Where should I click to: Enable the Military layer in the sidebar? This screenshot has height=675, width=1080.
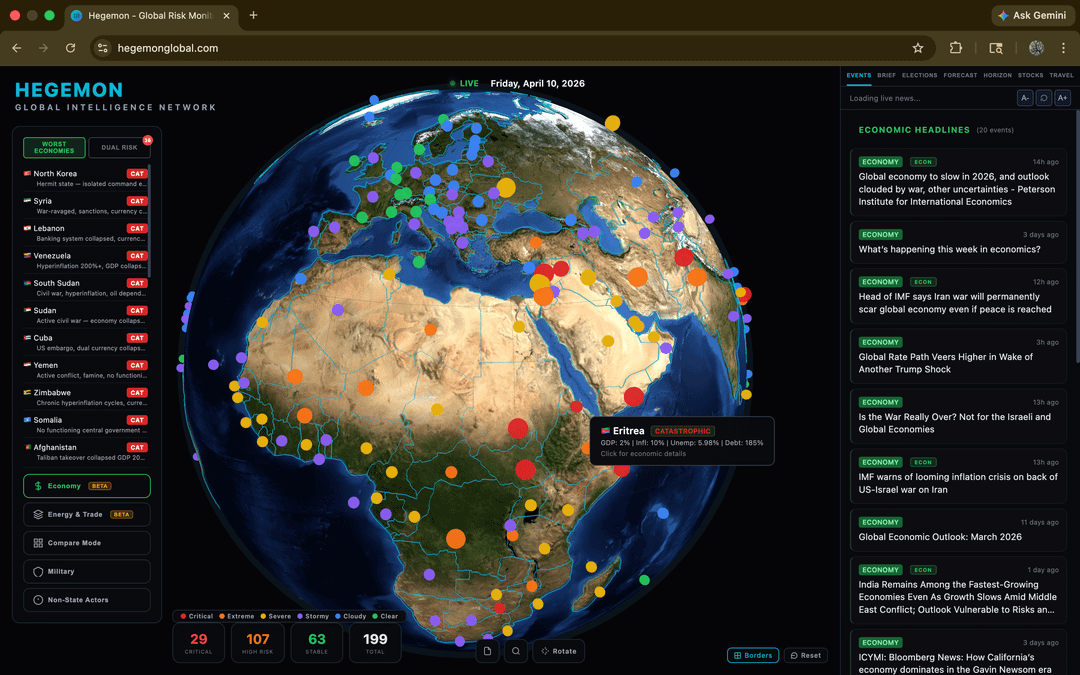pos(86,571)
